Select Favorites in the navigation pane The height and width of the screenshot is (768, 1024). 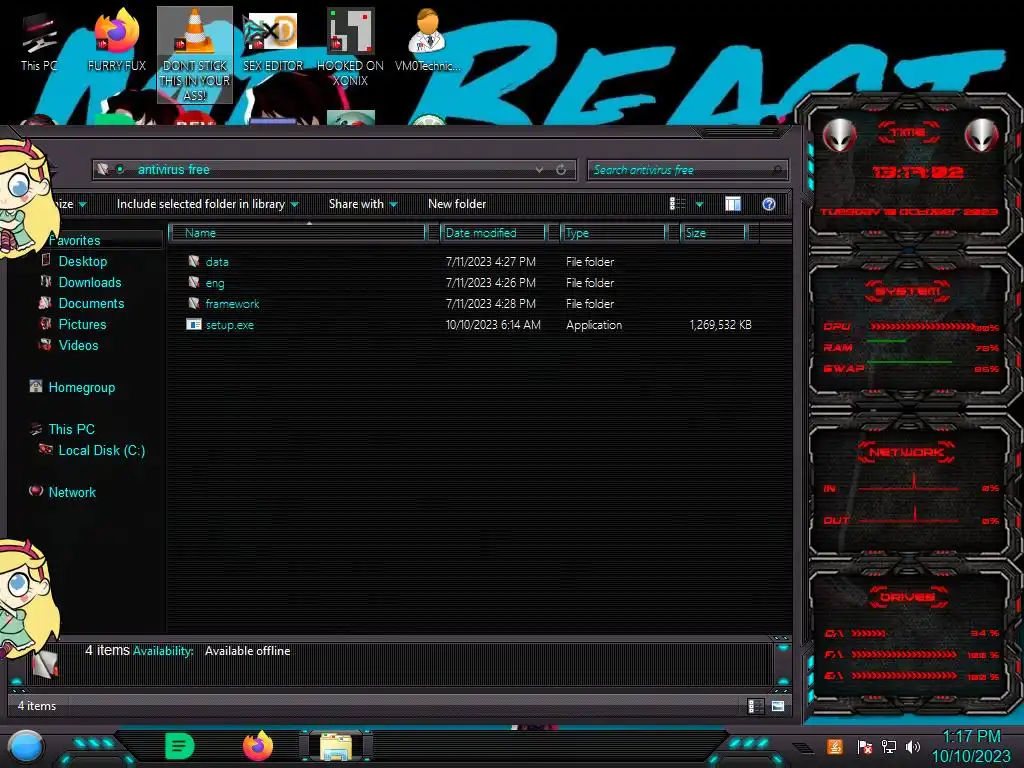coord(74,240)
